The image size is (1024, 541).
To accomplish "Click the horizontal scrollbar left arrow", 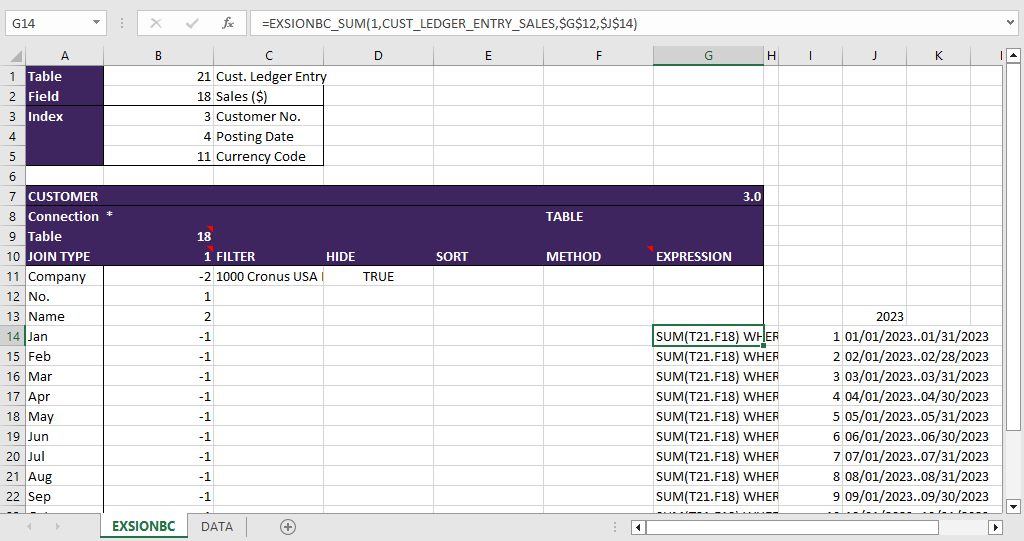I will pos(638,527).
